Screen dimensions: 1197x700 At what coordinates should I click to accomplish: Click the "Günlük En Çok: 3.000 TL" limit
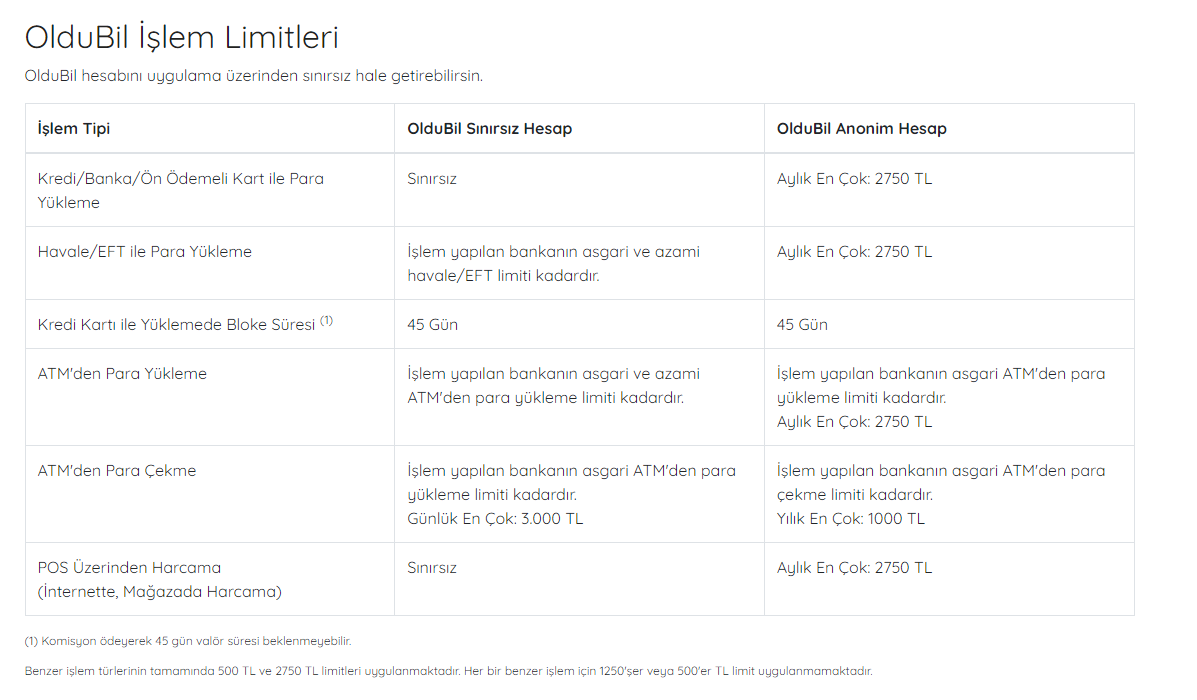point(494,519)
